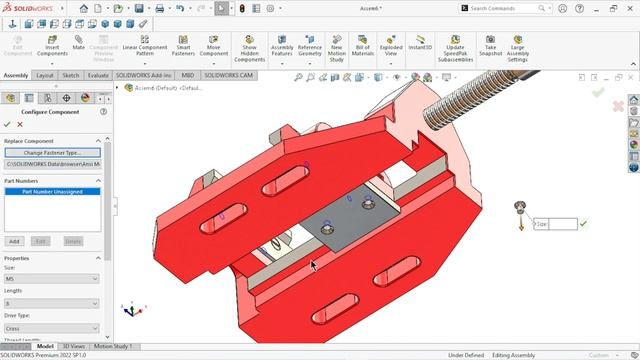
Task: Click the Zoom to Fit magnifier icon
Action: click(x=298, y=77)
